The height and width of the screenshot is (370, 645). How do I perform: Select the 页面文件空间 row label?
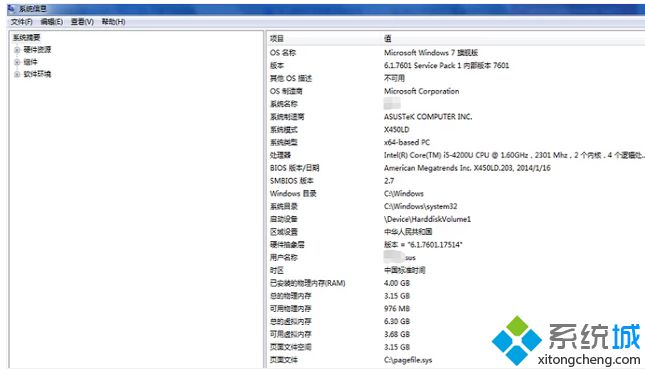tap(290, 347)
